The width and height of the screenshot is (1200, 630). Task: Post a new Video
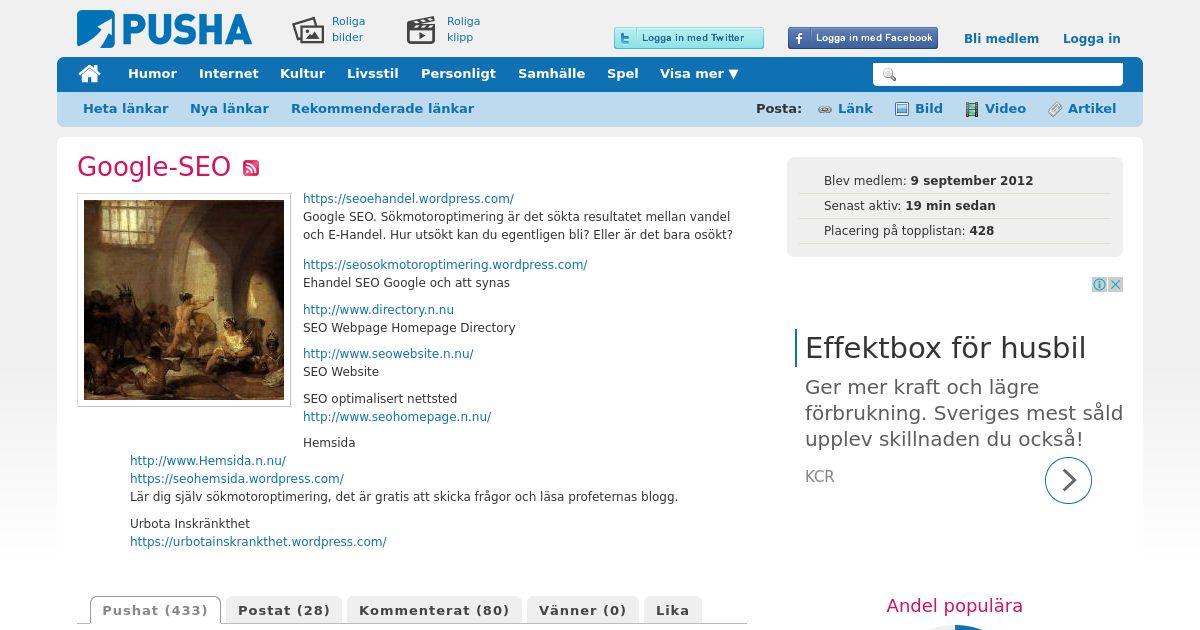pyautogui.click(x=1005, y=109)
